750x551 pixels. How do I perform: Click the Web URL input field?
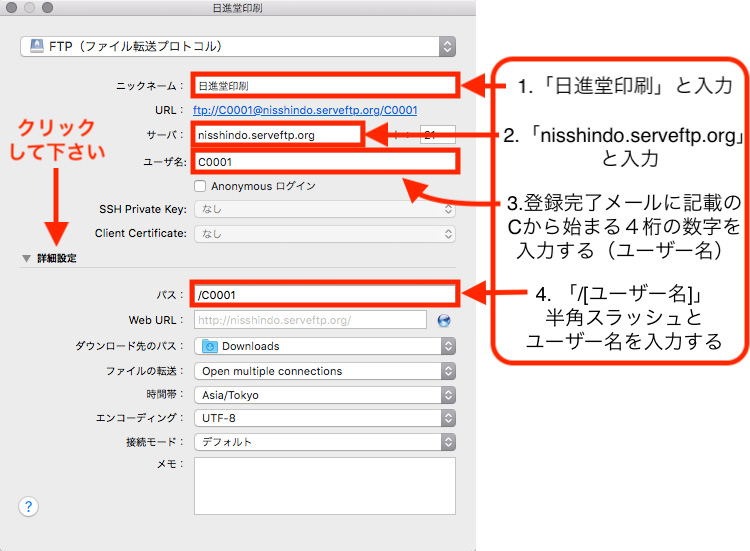pyautogui.click(x=310, y=320)
